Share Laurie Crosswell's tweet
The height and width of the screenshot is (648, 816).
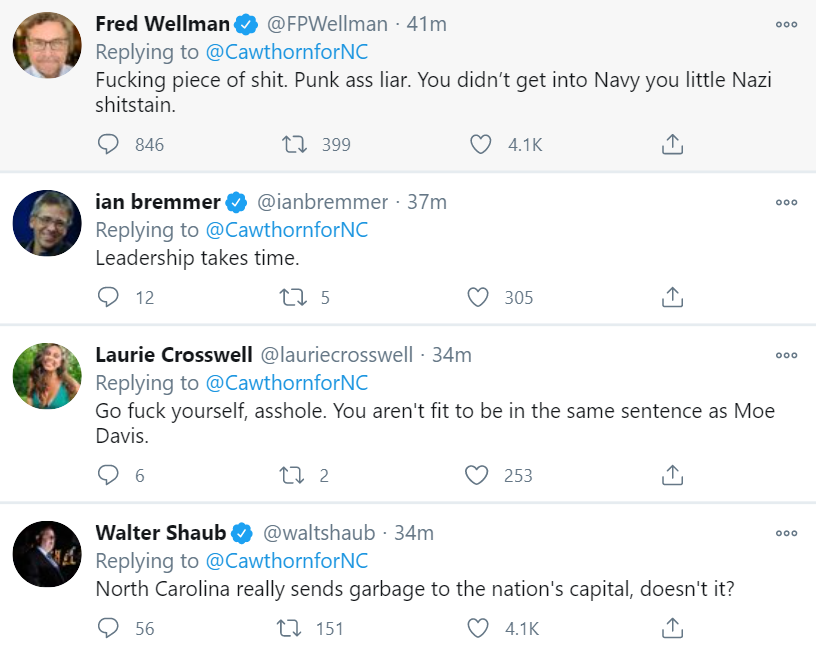673,475
